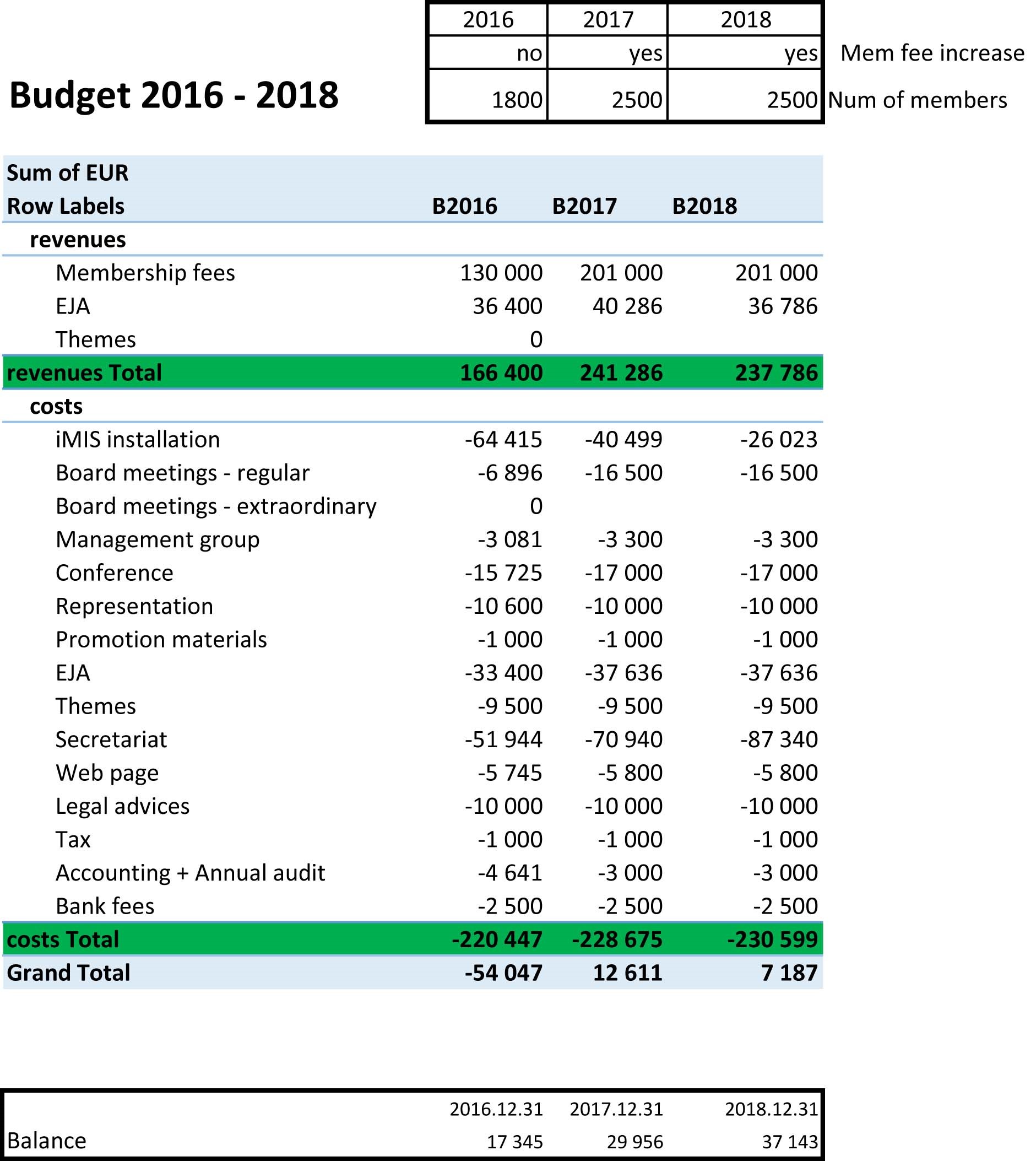Select the 2017 year header cell
The height and width of the screenshot is (1161, 1036).
[x=608, y=19]
